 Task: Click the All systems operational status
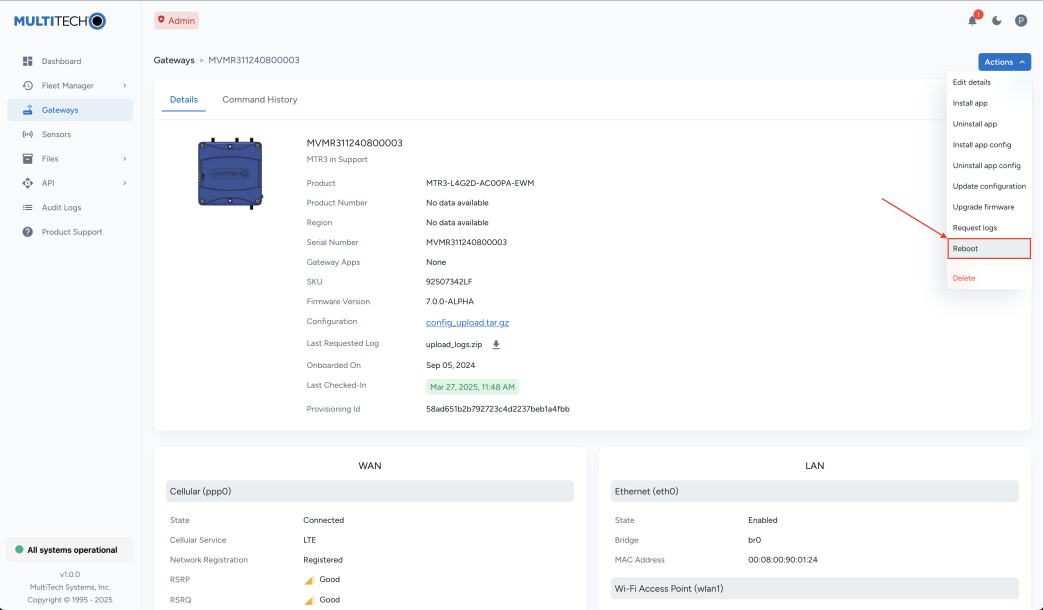(x=70, y=549)
